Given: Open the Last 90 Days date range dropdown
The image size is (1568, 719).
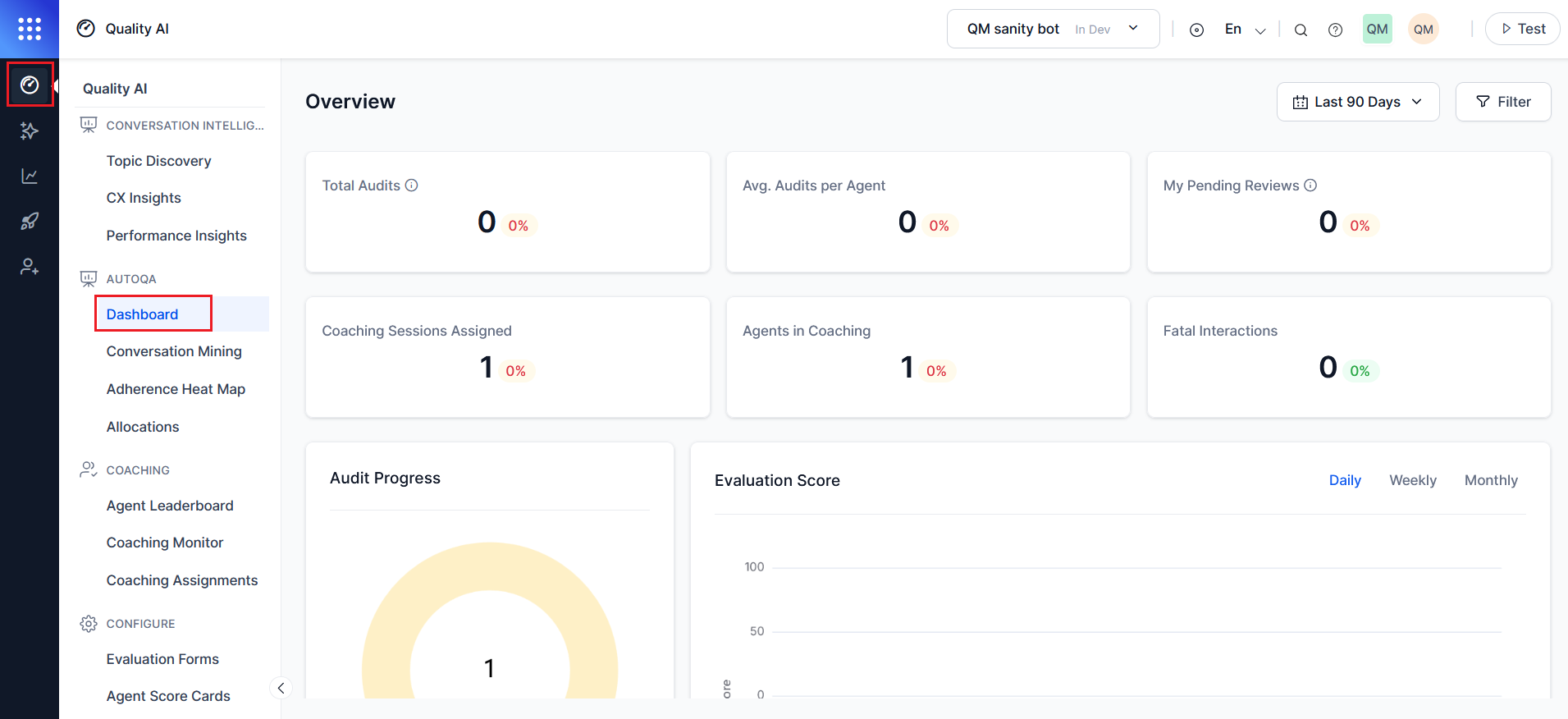Looking at the screenshot, I should tap(1358, 102).
